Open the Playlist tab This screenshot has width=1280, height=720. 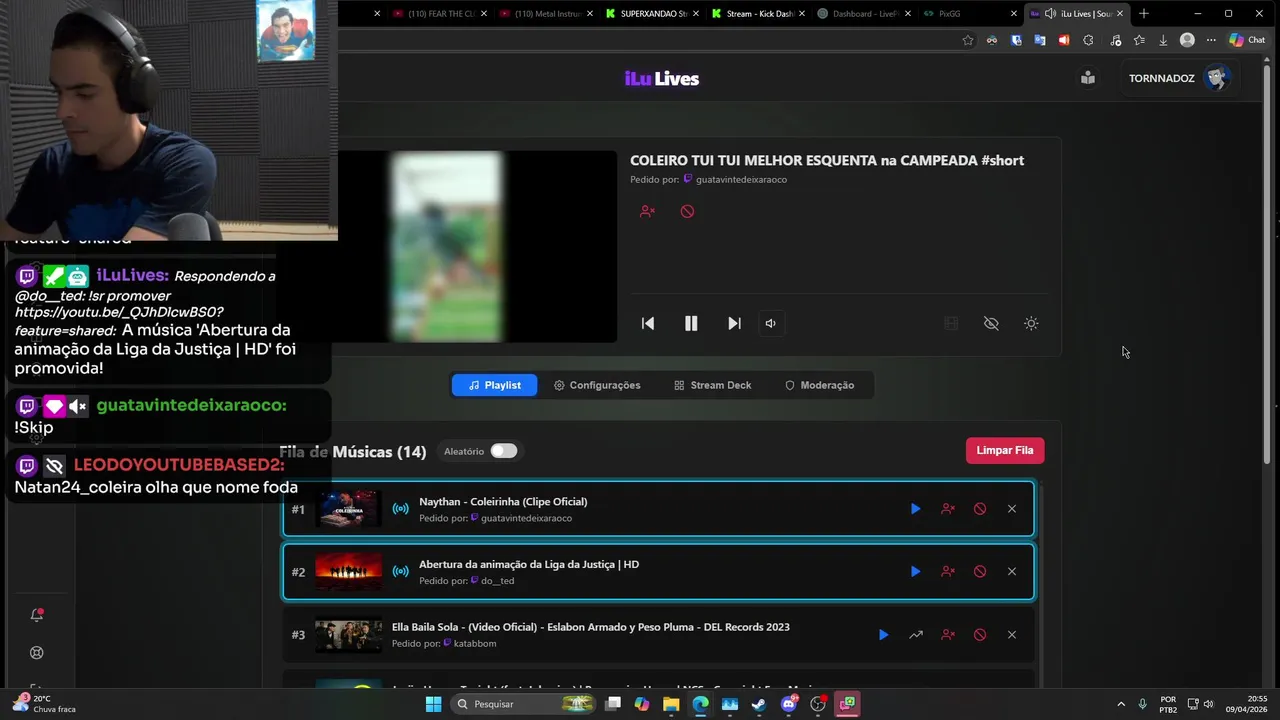click(x=494, y=385)
